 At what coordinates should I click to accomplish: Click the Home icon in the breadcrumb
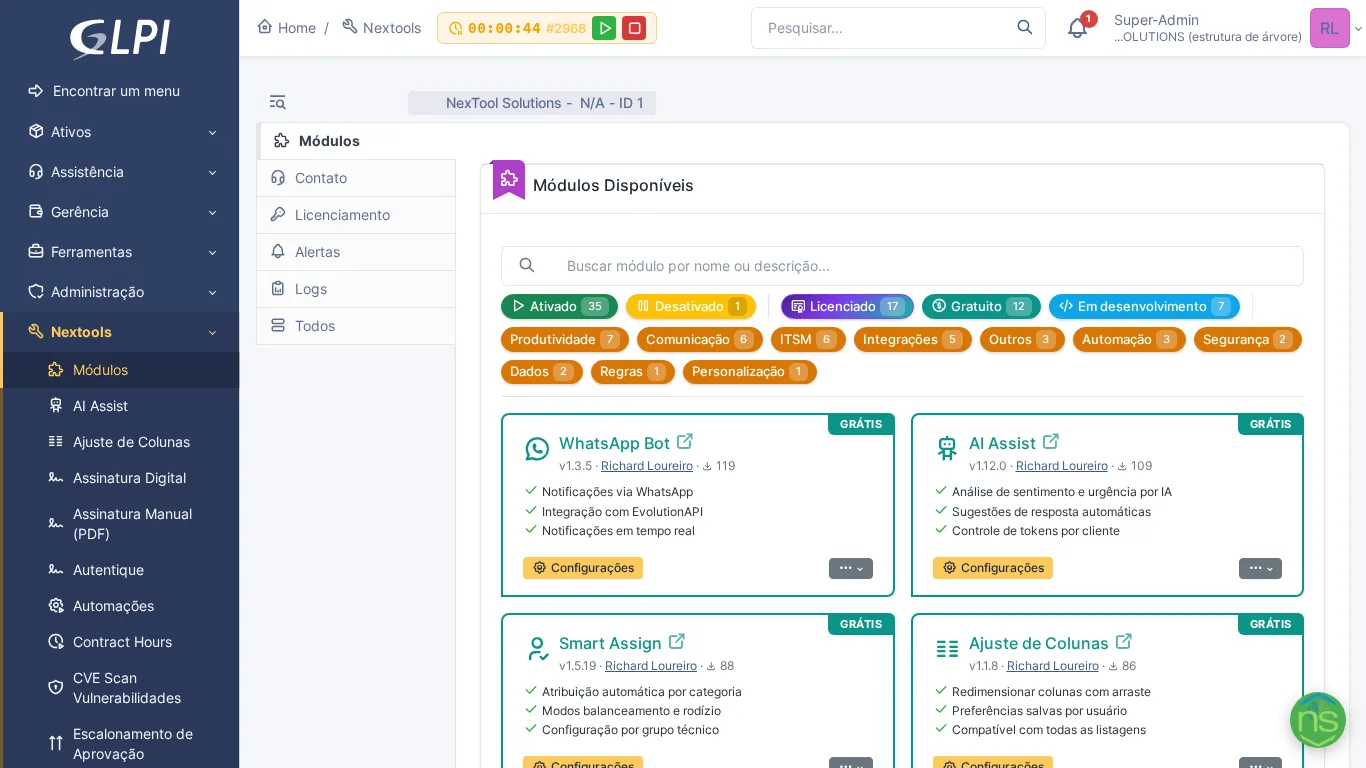click(x=265, y=27)
